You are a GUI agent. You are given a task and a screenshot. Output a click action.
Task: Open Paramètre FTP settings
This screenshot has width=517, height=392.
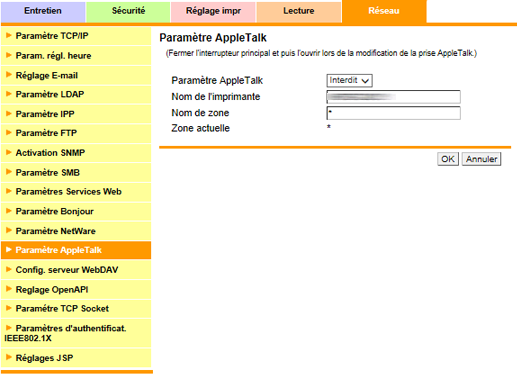tap(76, 133)
